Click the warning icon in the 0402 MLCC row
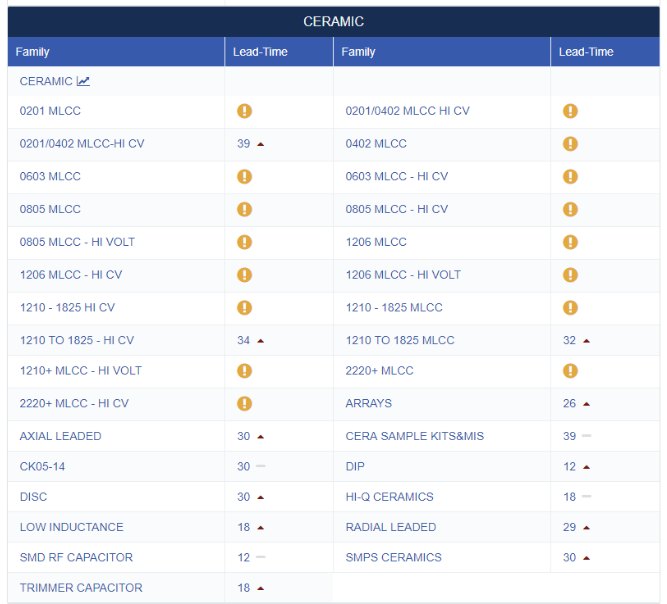This screenshot has height=604, width=667. 570,144
